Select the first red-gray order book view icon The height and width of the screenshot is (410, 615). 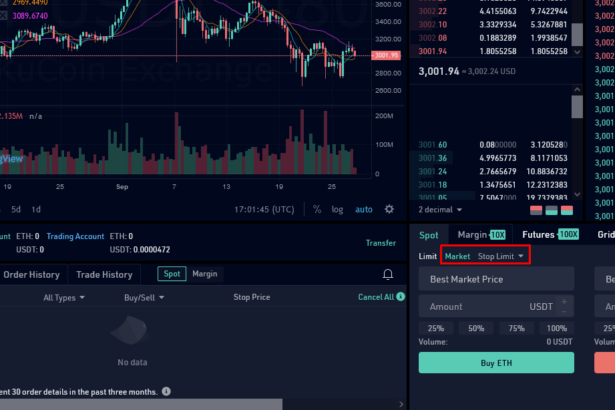(536, 210)
